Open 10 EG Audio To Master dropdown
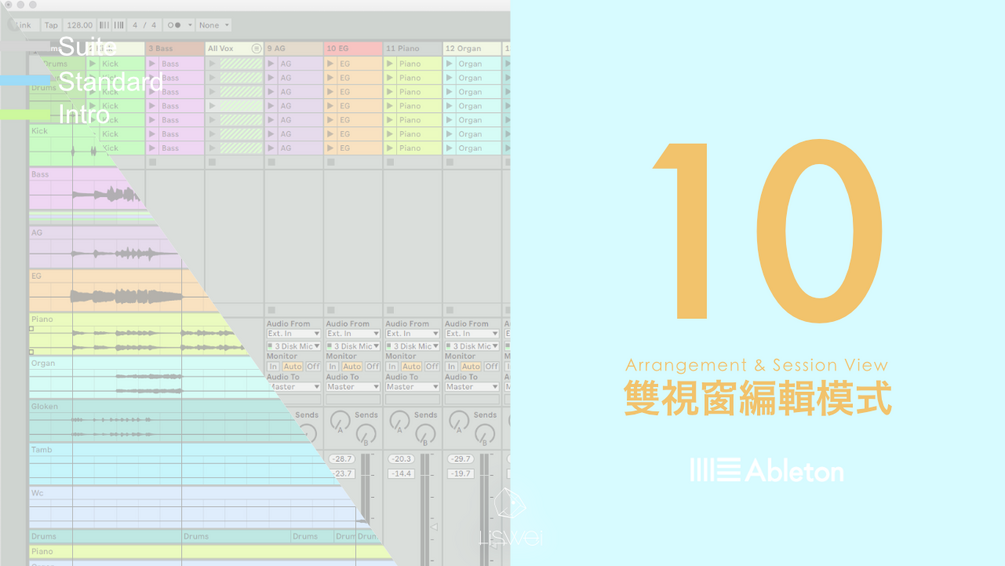Screen dimensions: 1005x566 click(x=353, y=387)
